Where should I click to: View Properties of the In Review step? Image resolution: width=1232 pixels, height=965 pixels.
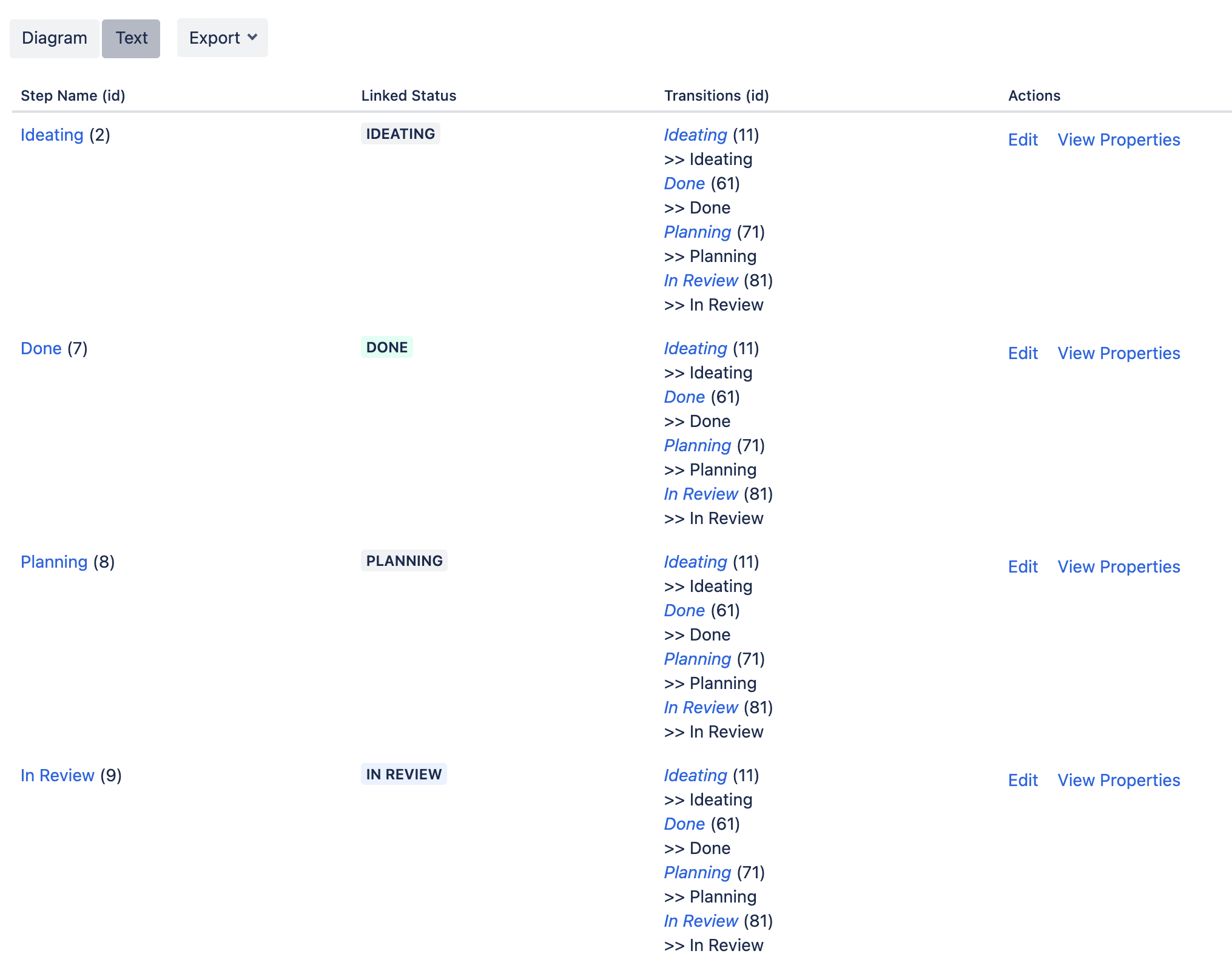(1119, 780)
